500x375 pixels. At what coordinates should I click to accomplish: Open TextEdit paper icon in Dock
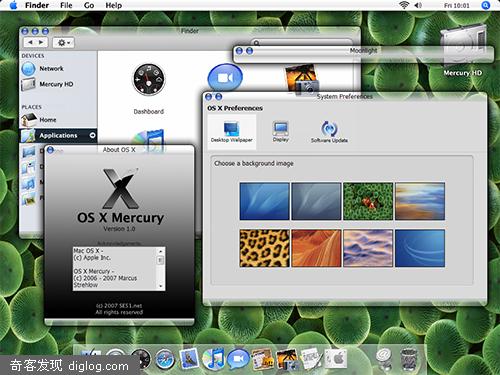pyautogui.click(x=311, y=359)
